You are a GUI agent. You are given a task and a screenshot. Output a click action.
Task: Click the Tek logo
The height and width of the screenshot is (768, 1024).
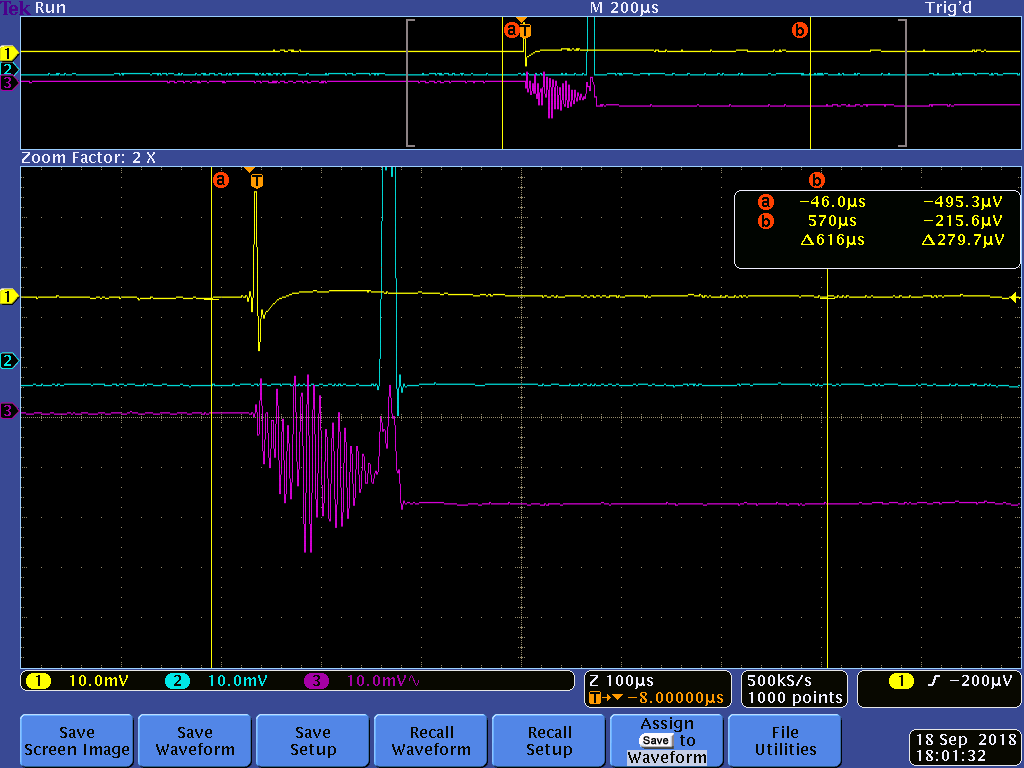pyautogui.click(x=16, y=8)
